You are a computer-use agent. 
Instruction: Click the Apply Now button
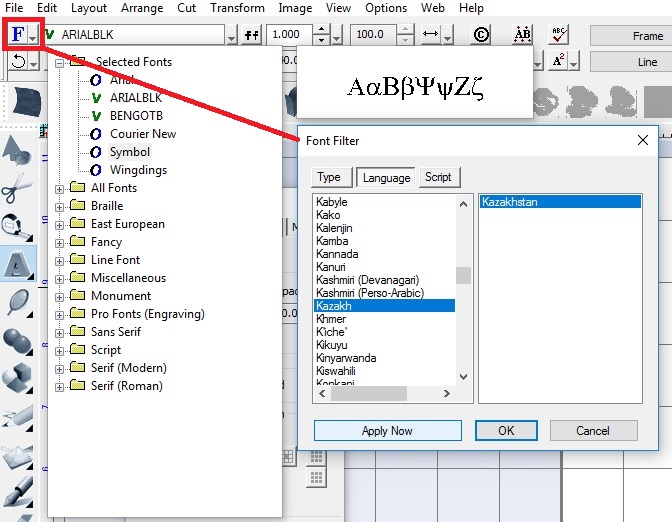tap(387, 430)
